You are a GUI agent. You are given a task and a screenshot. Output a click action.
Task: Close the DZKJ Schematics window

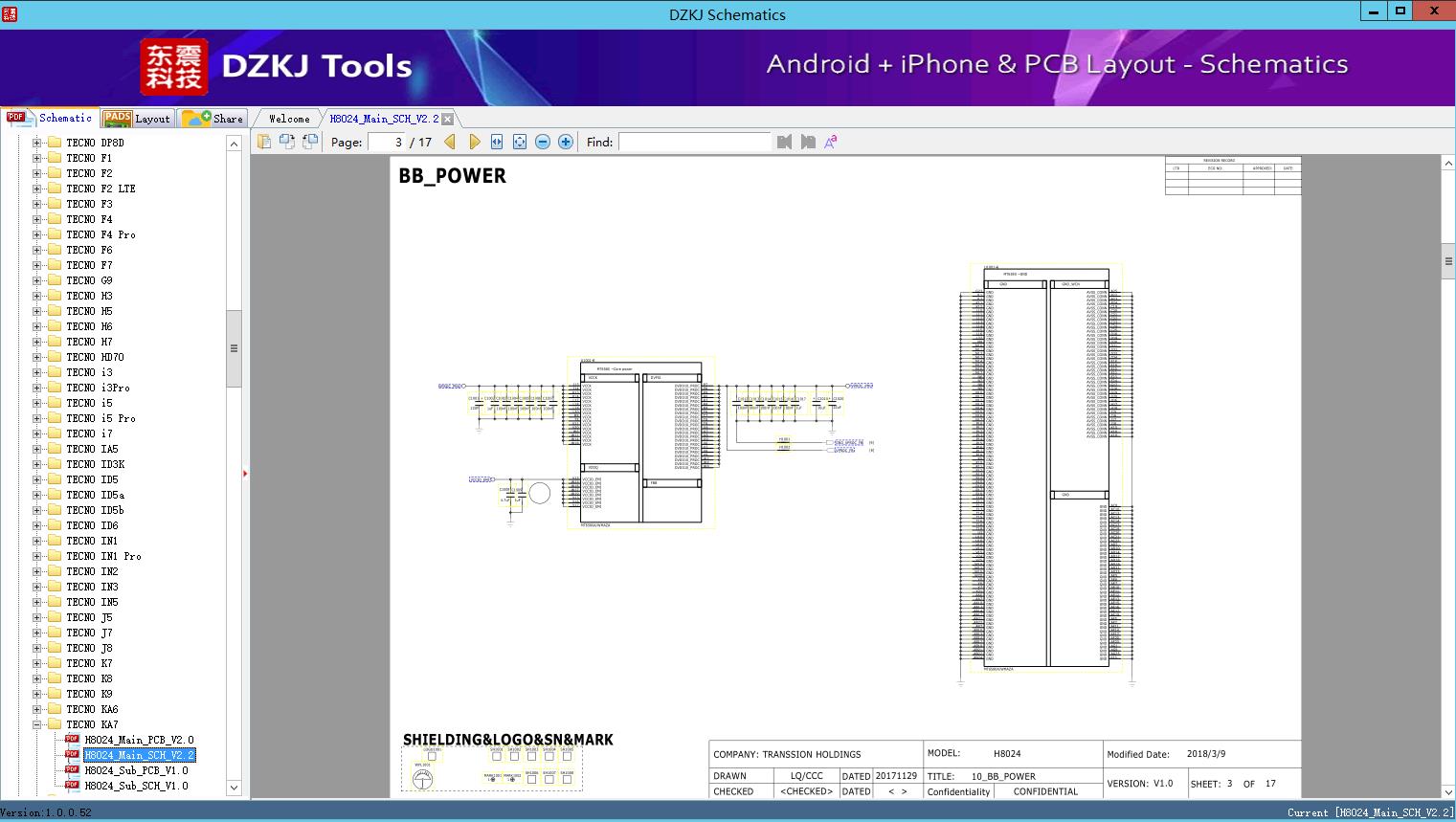click(1434, 11)
